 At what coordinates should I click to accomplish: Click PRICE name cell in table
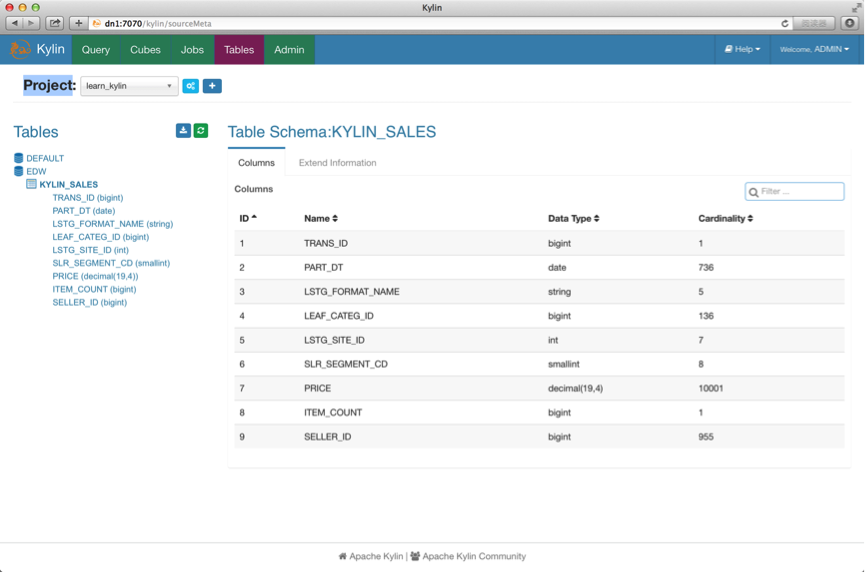317,388
